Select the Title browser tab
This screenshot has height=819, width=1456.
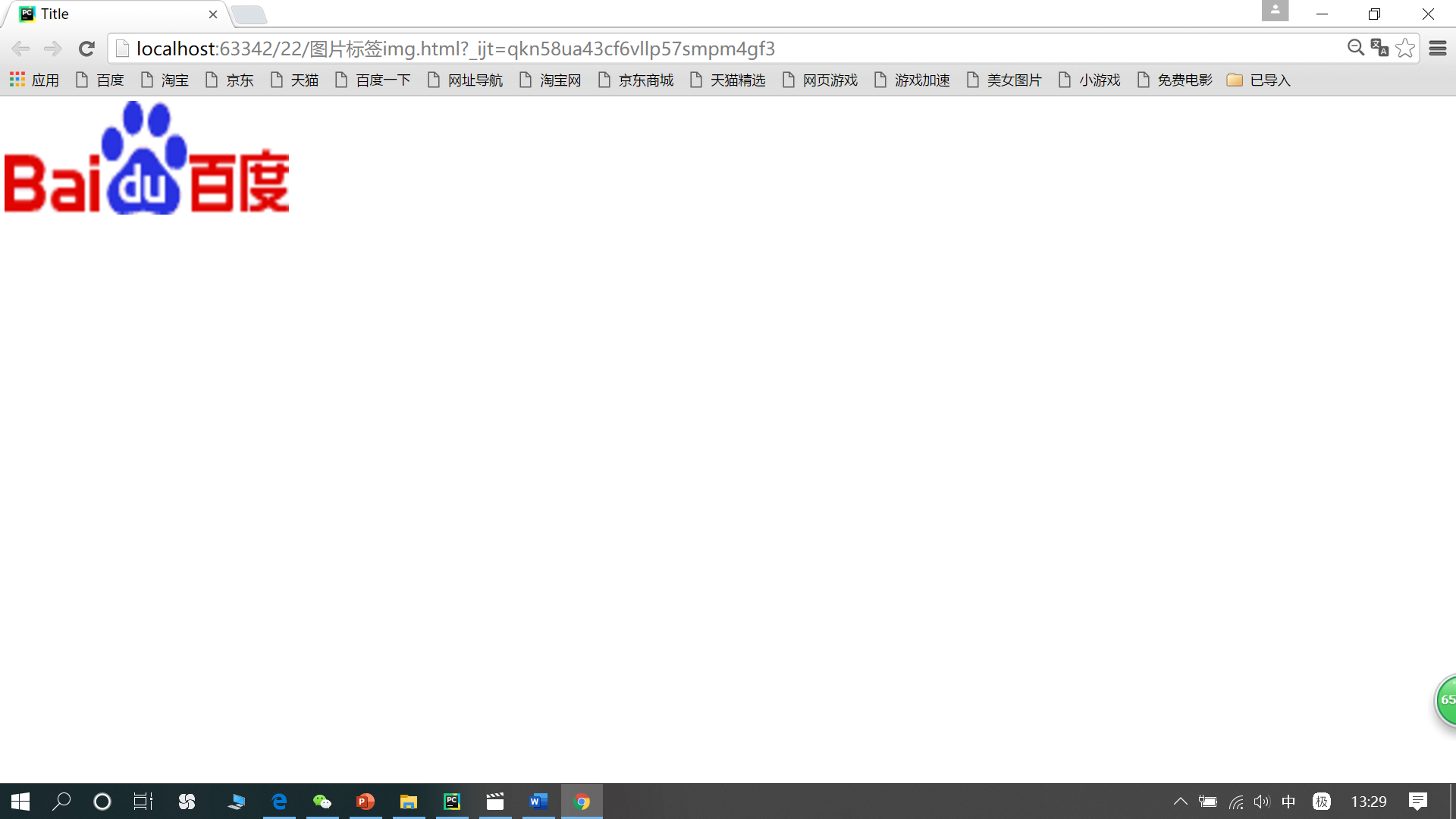pos(114,14)
